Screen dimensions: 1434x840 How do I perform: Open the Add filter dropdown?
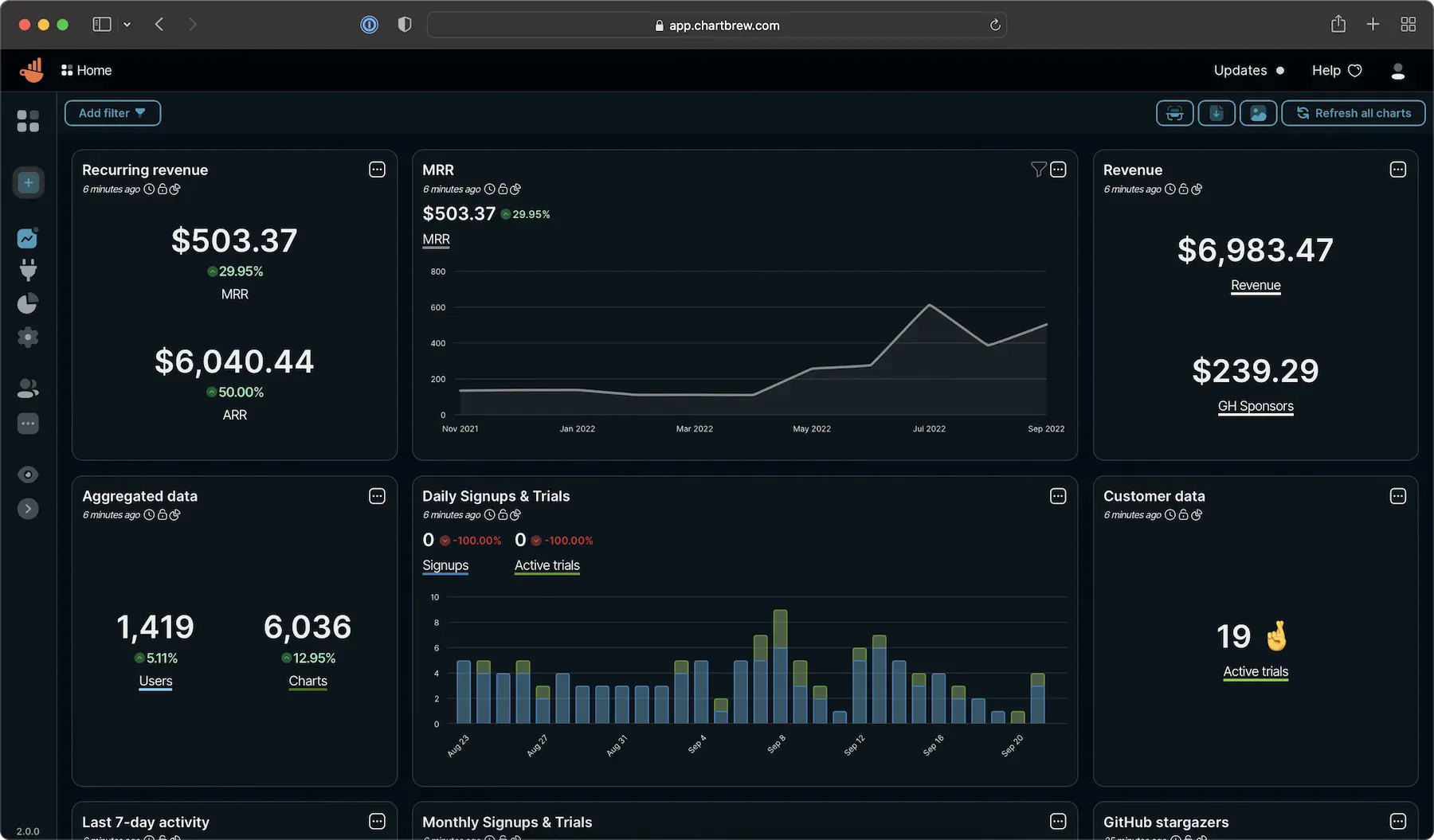[112, 113]
